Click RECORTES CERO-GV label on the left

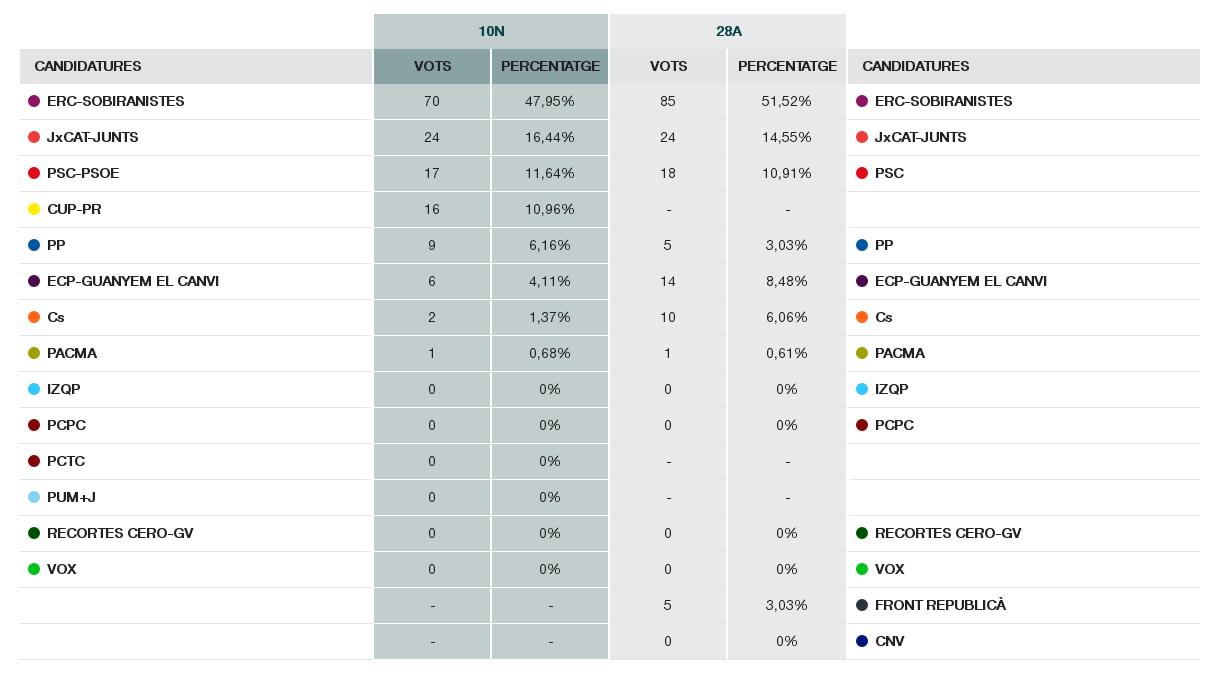point(120,533)
